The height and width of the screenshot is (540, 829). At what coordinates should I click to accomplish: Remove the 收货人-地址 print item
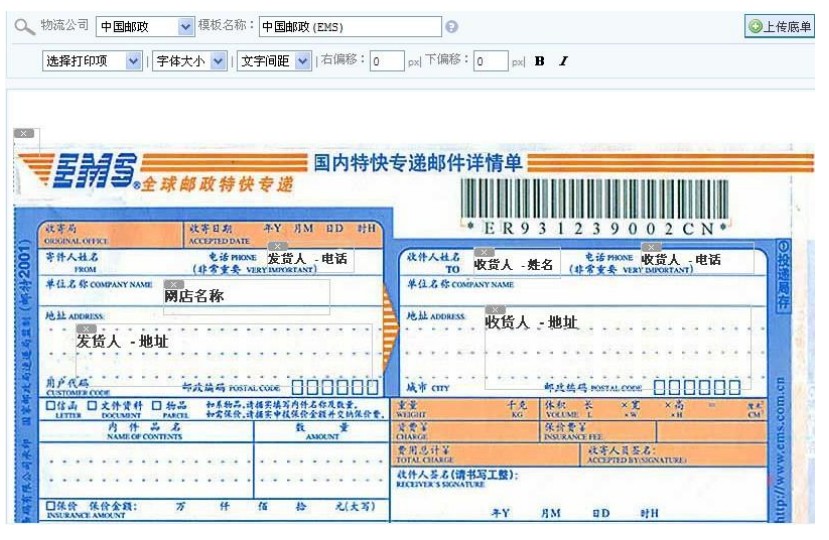click(x=495, y=309)
